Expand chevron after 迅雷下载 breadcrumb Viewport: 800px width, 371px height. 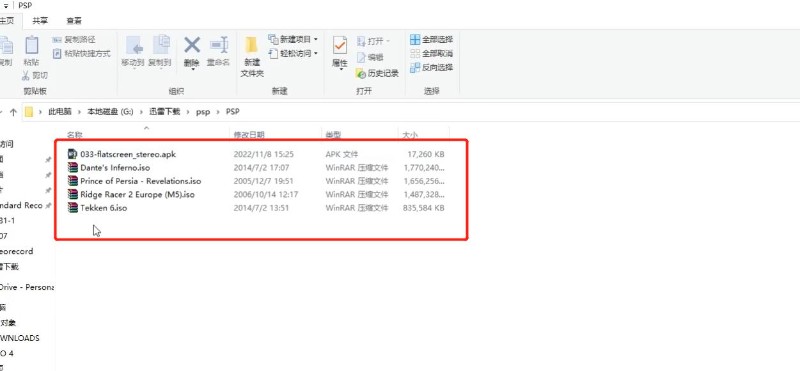tap(188, 112)
